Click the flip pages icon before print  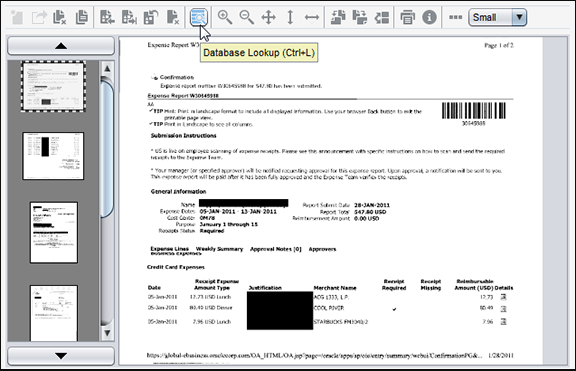pos(382,17)
